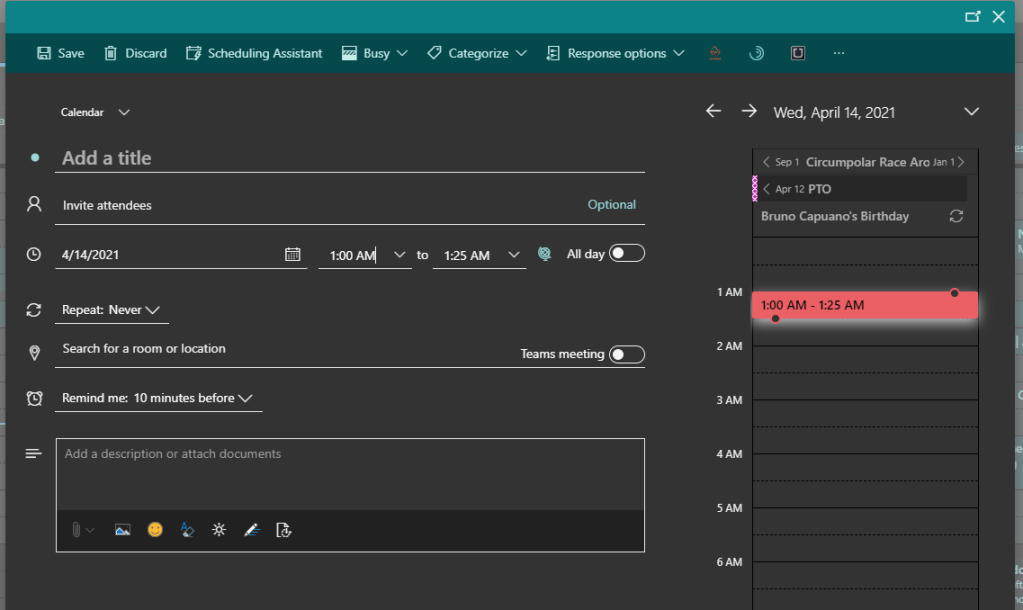Open the more options ellipsis menu
This screenshot has height=610, width=1023.
(838, 53)
